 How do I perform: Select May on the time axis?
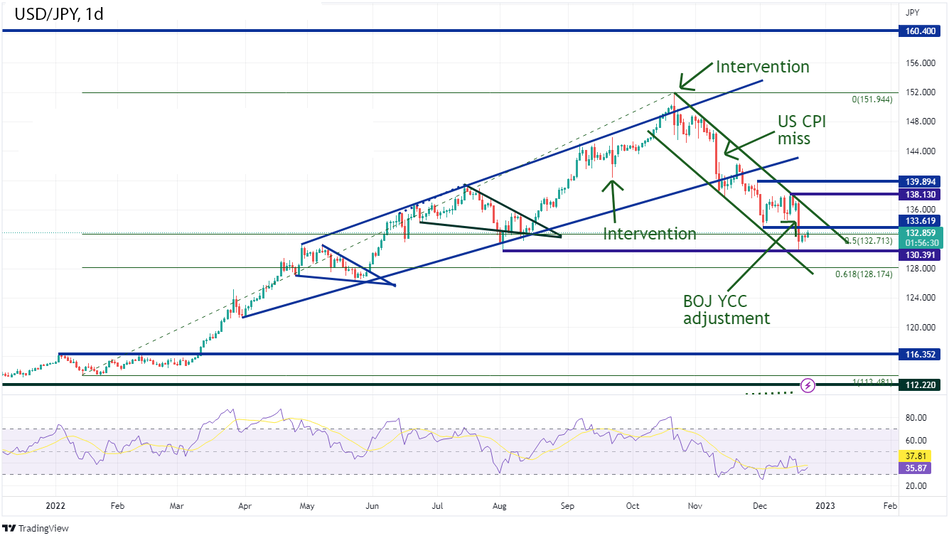click(x=307, y=506)
